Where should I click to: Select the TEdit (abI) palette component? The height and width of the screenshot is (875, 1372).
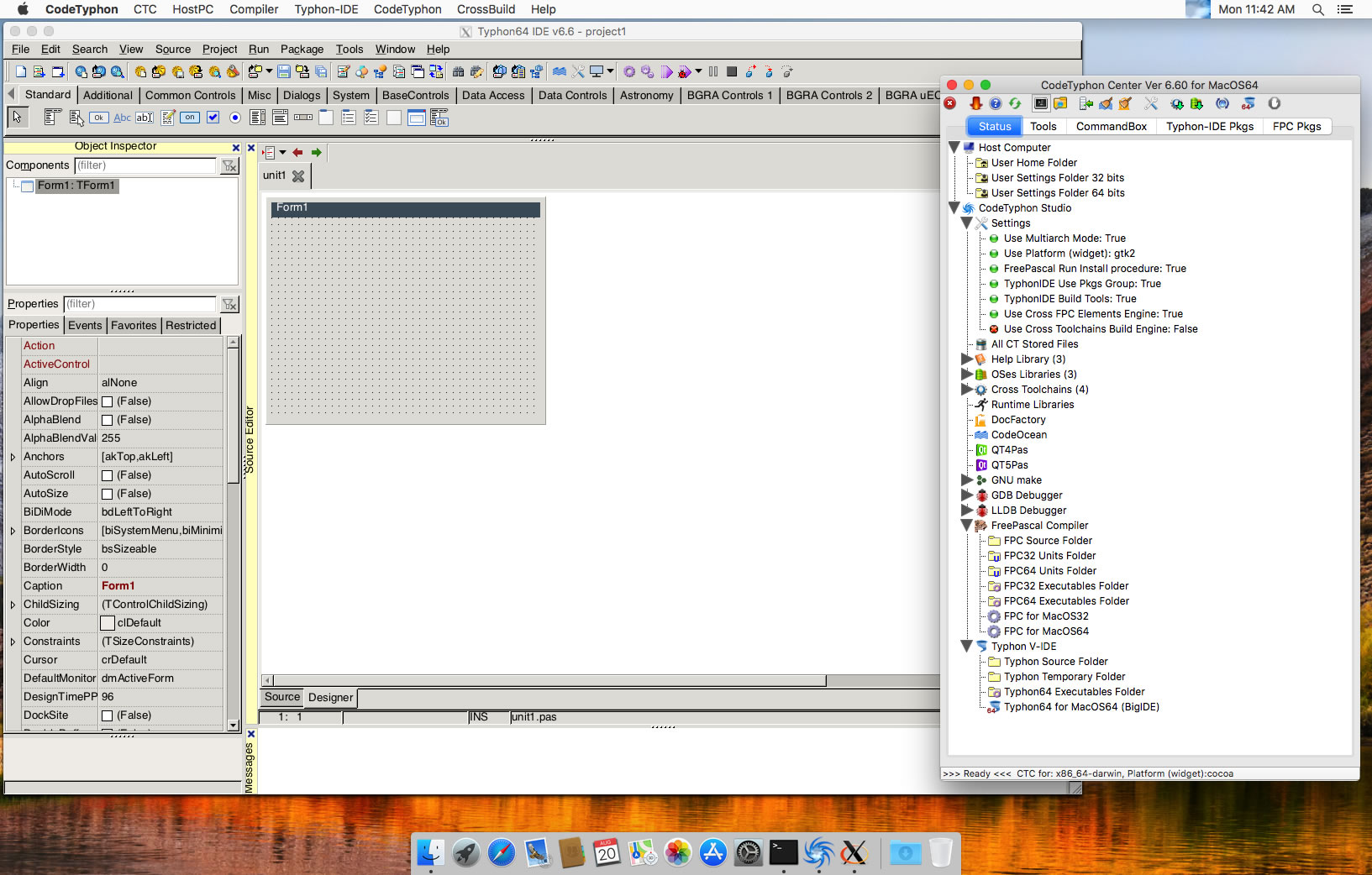(145, 118)
